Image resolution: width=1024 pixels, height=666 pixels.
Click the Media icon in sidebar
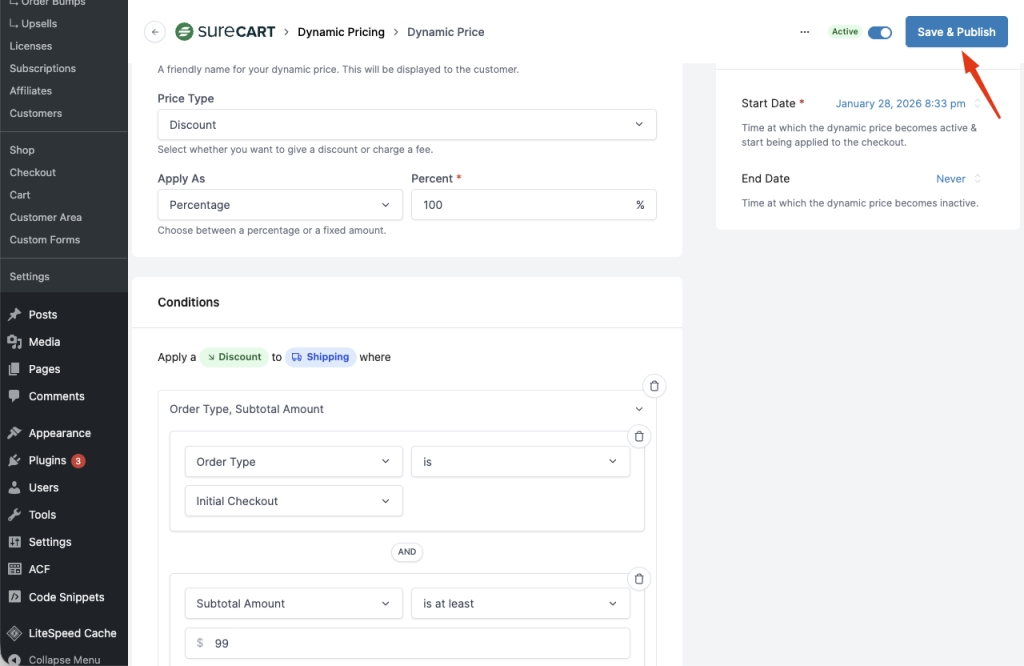point(14,341)
